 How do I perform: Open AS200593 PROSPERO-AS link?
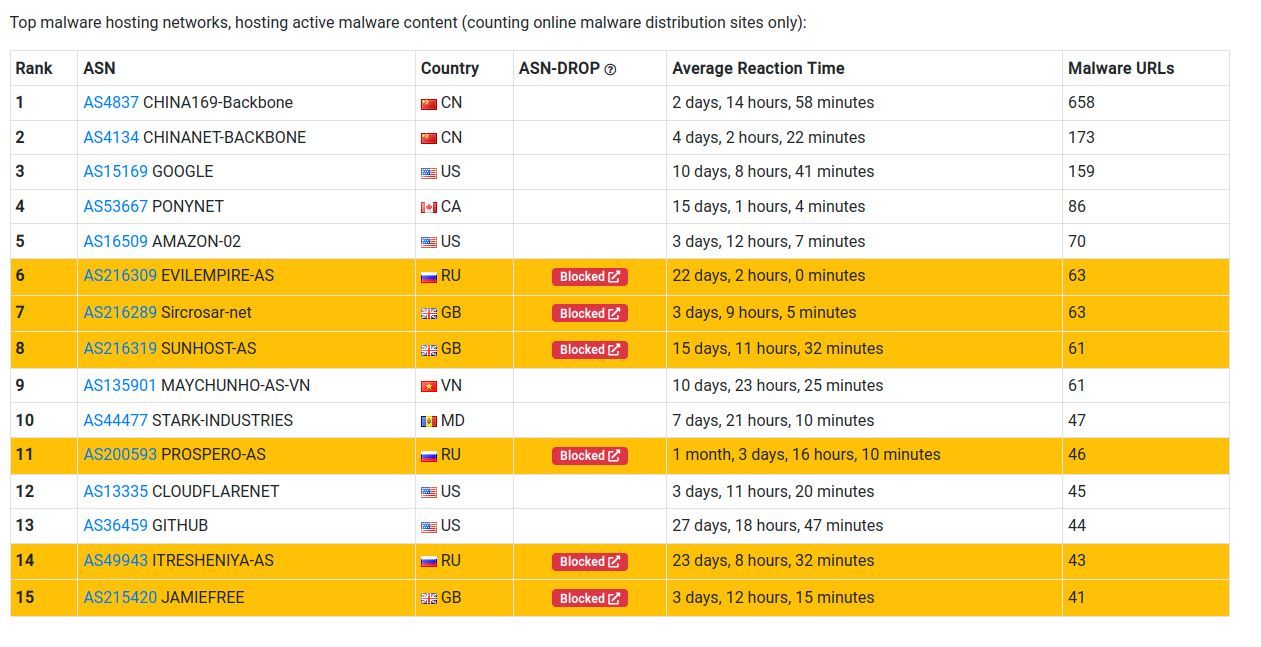pyautogui.click(x=120, y=454)
